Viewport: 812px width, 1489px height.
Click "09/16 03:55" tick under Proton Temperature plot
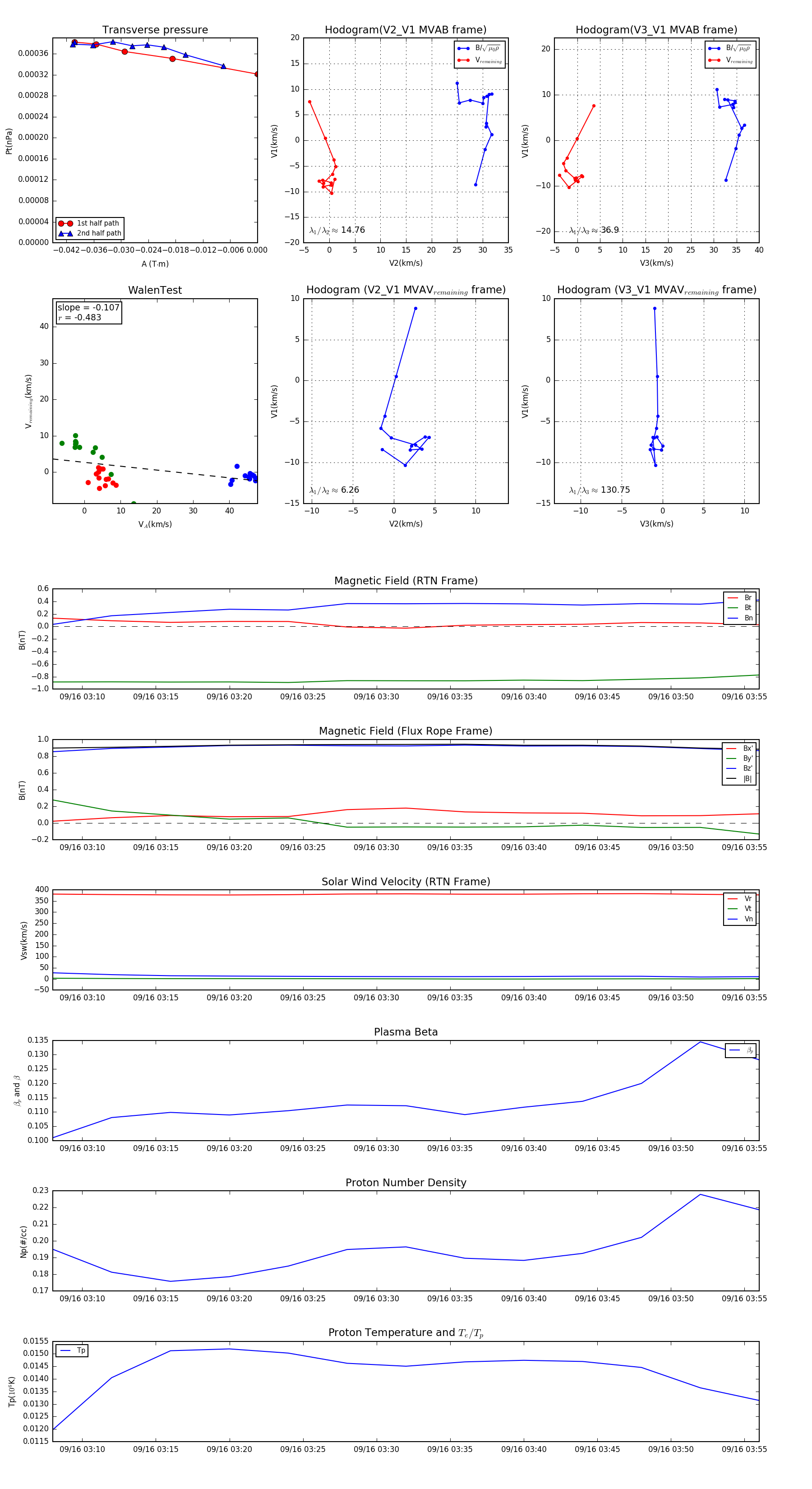point(744,1449)
